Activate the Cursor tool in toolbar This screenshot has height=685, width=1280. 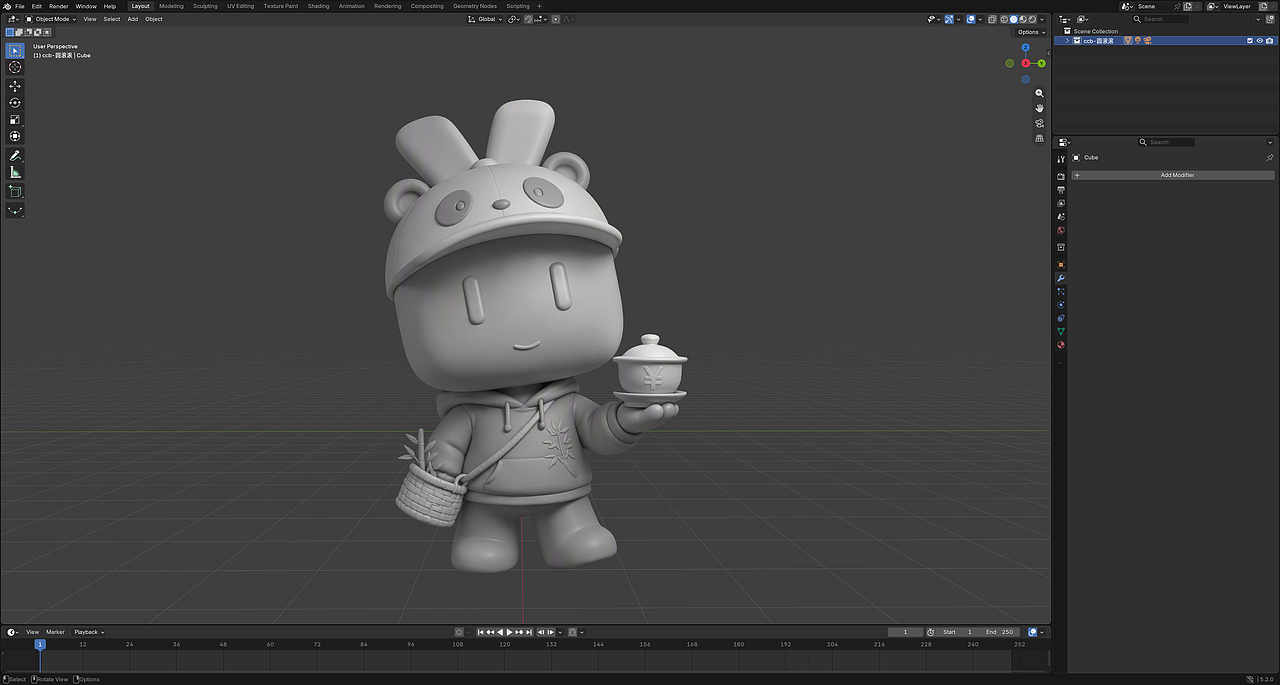[15, 67]
